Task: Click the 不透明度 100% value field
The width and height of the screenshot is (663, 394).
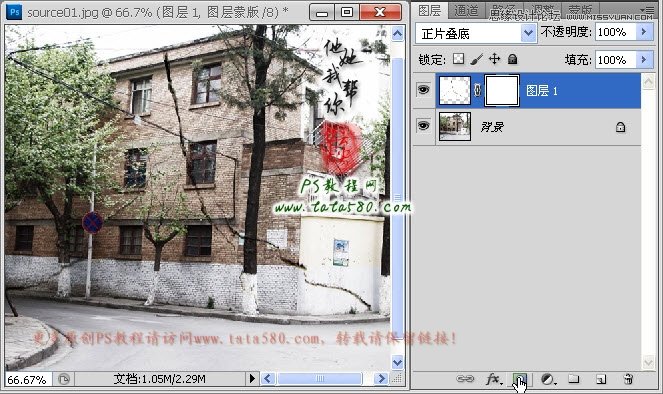Action: (x=616, y=32)
